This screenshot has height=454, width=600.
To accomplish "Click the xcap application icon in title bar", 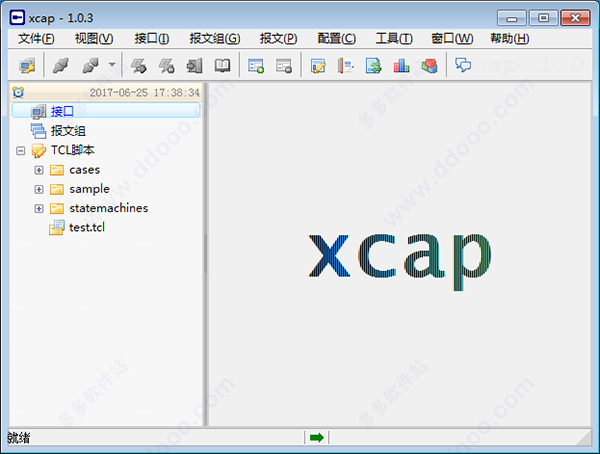I will [18, 18].
